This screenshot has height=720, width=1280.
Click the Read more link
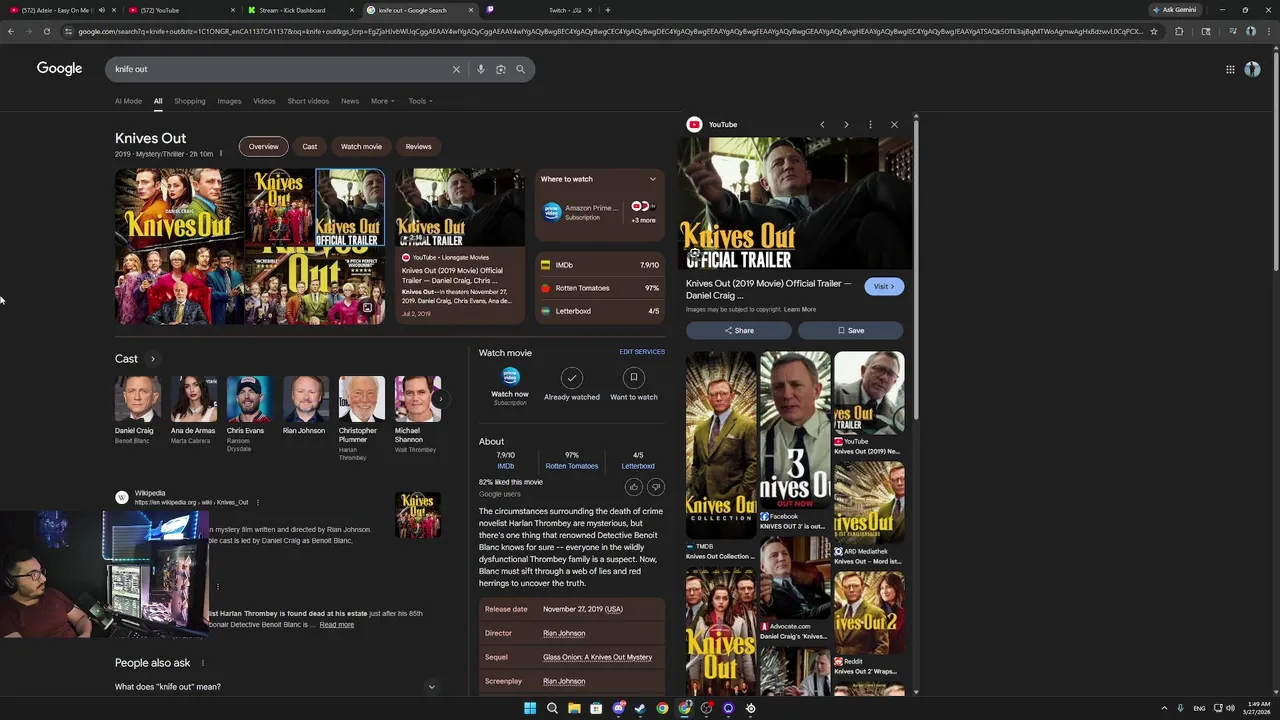(337, 625)
